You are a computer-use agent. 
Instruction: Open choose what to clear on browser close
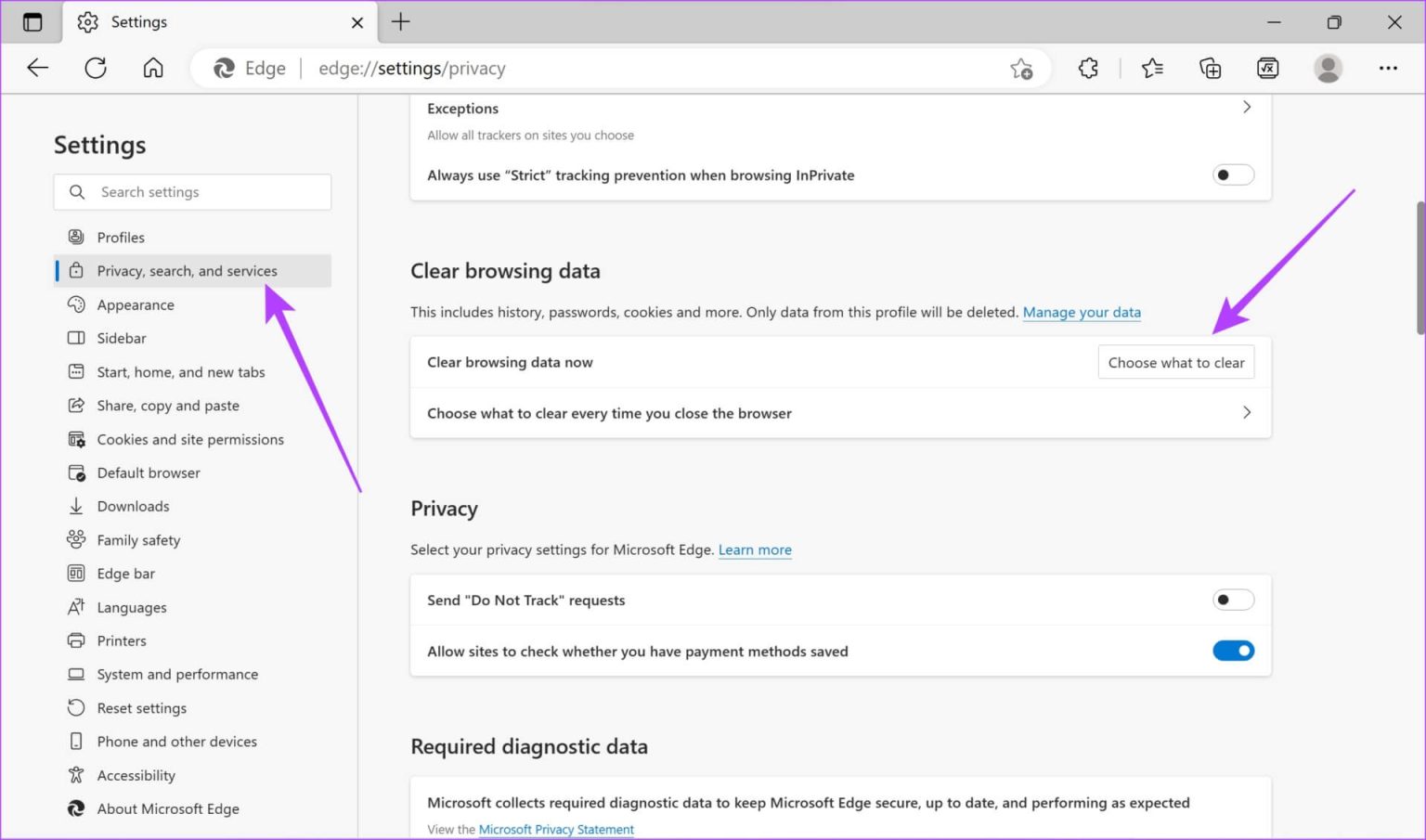pos(1247,412)
